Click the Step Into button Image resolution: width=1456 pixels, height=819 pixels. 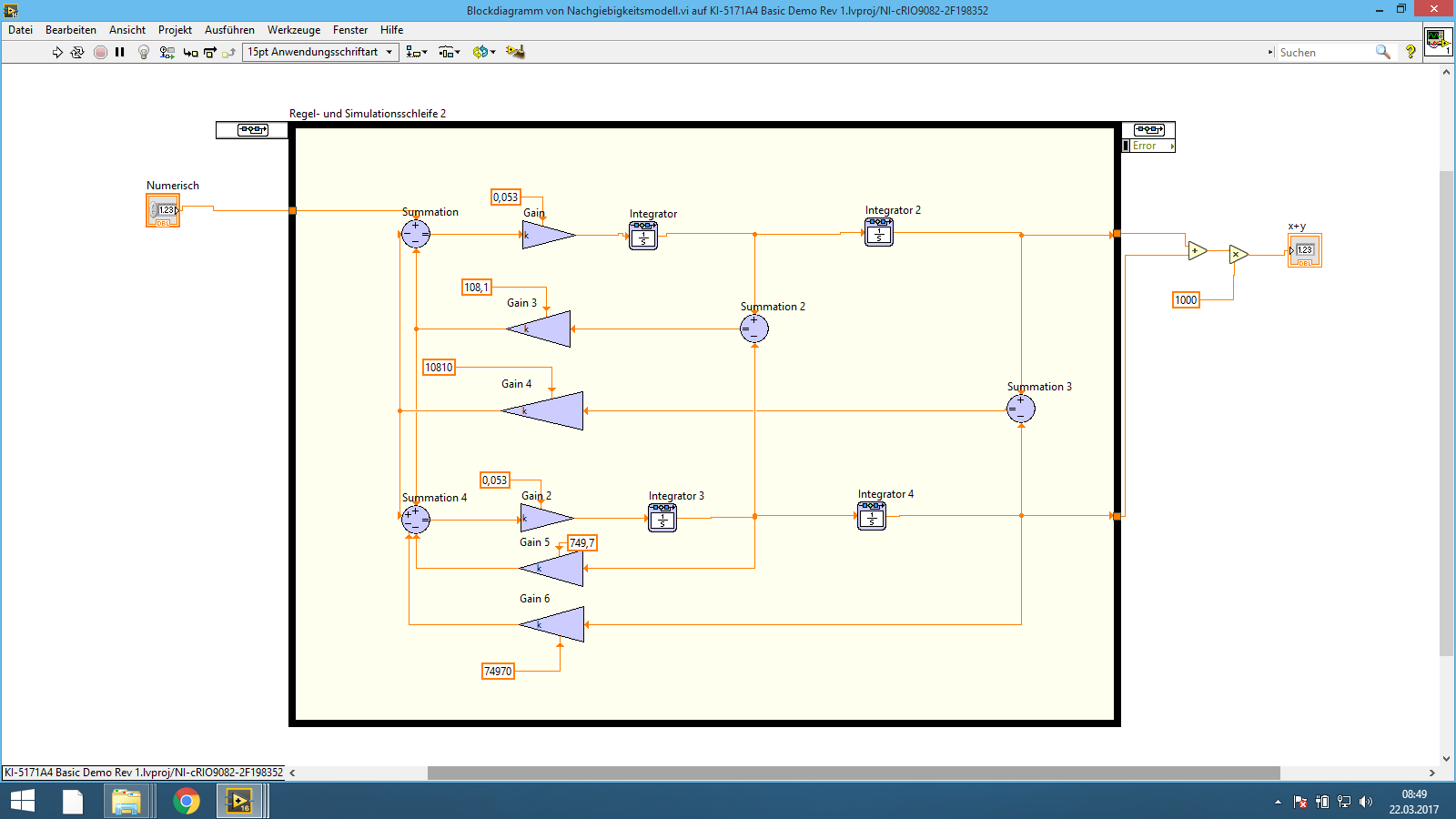click(x=190, y=53)
